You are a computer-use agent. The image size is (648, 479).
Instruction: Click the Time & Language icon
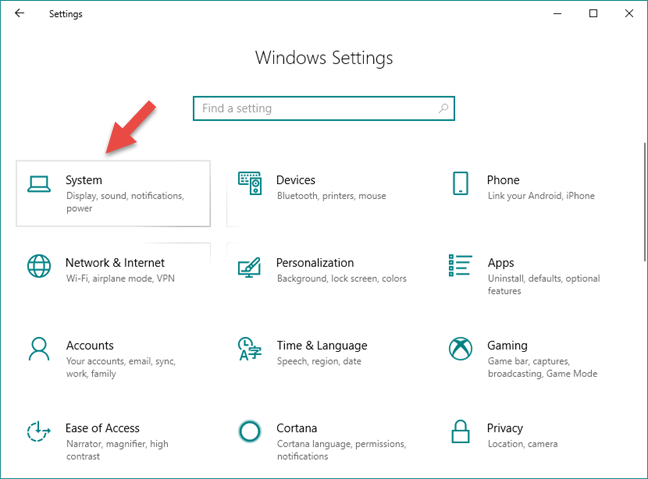pos(250,349)
